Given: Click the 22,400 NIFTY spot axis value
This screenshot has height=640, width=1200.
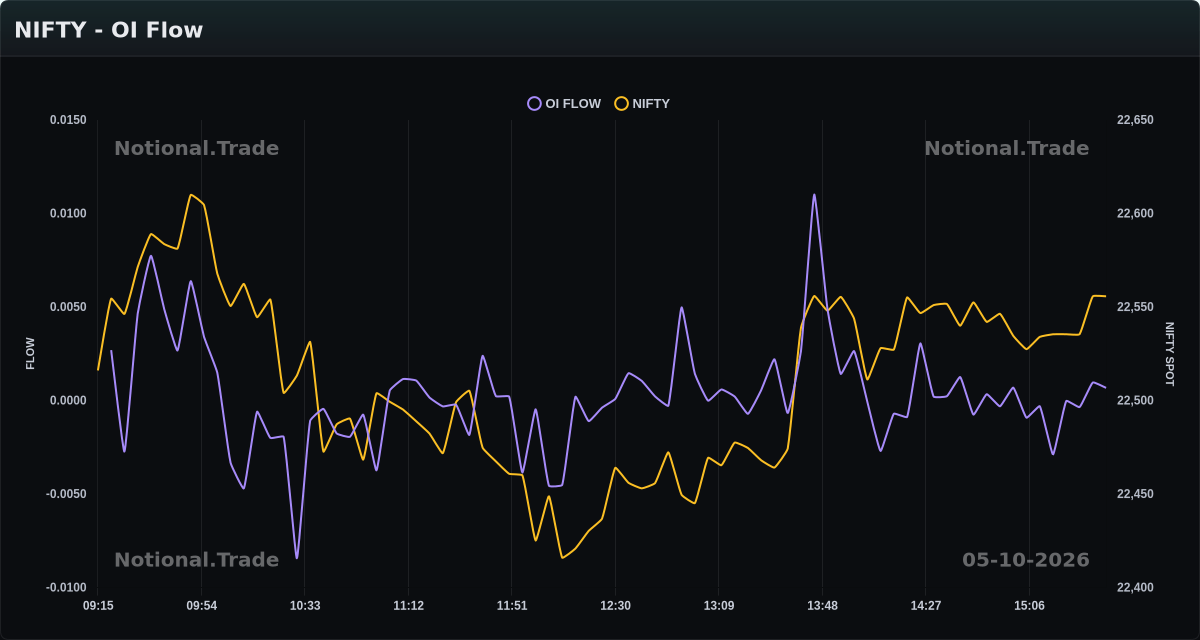Looking at the screenshot, I should (1135, 588).
